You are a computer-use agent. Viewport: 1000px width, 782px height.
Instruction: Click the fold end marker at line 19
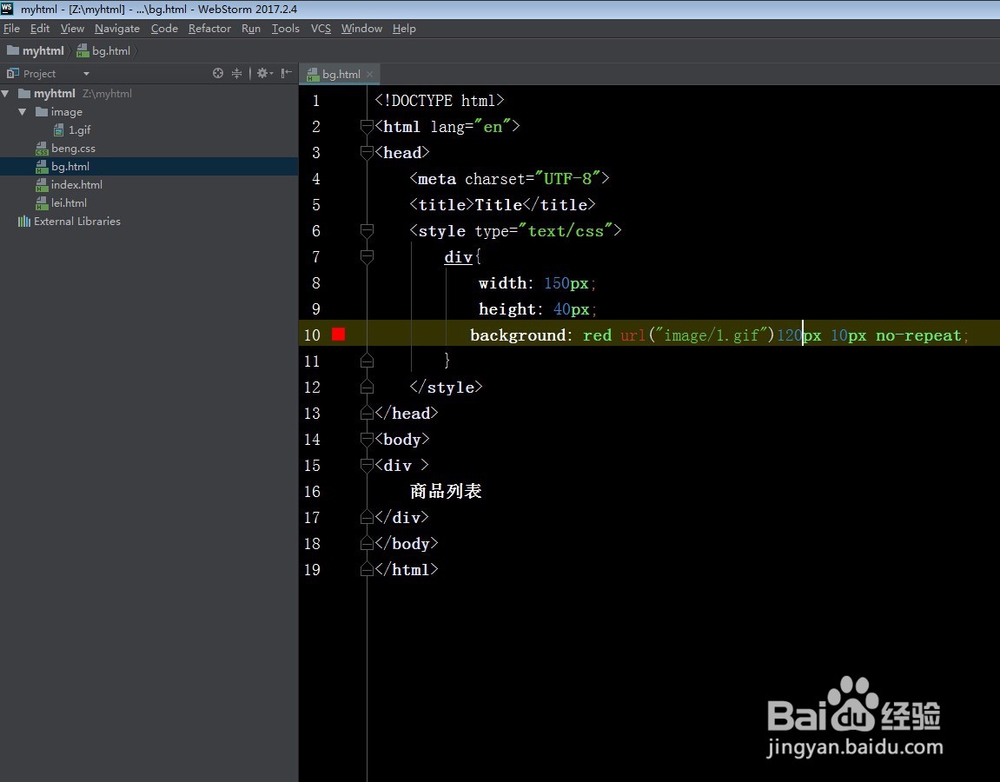click(x=367, y=569)
